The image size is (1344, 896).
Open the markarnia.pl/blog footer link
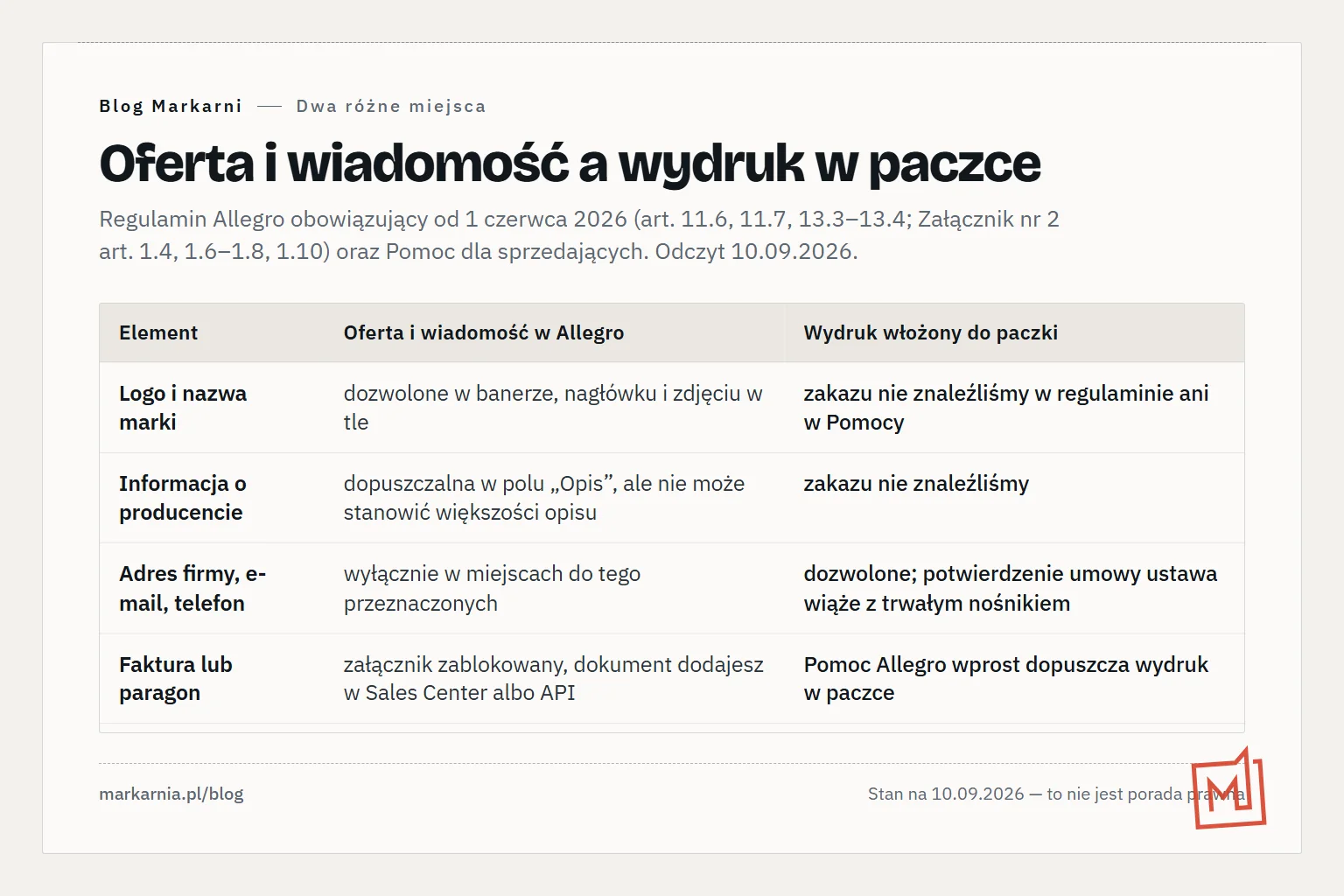(x=171, y=794)
